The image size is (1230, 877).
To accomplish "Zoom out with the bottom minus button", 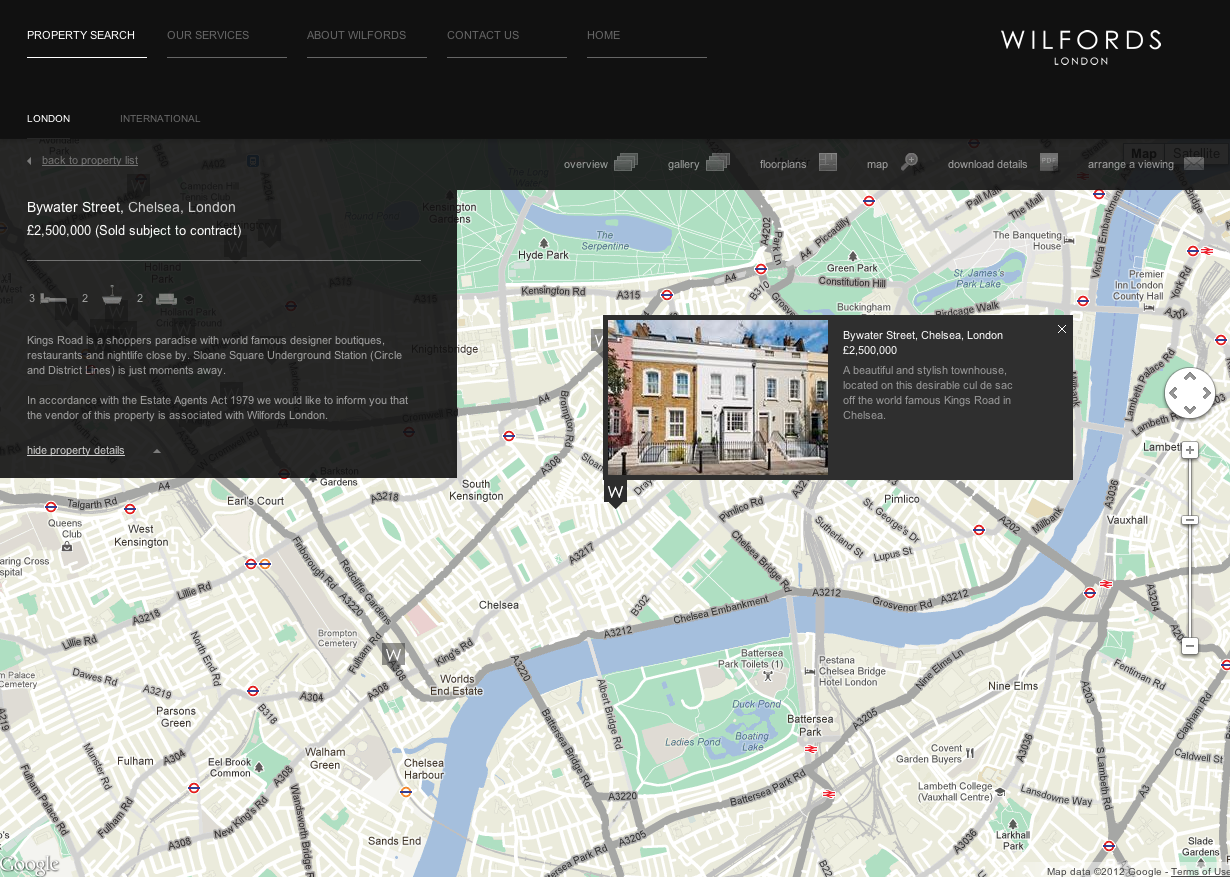I will [x=1190, y=646].
